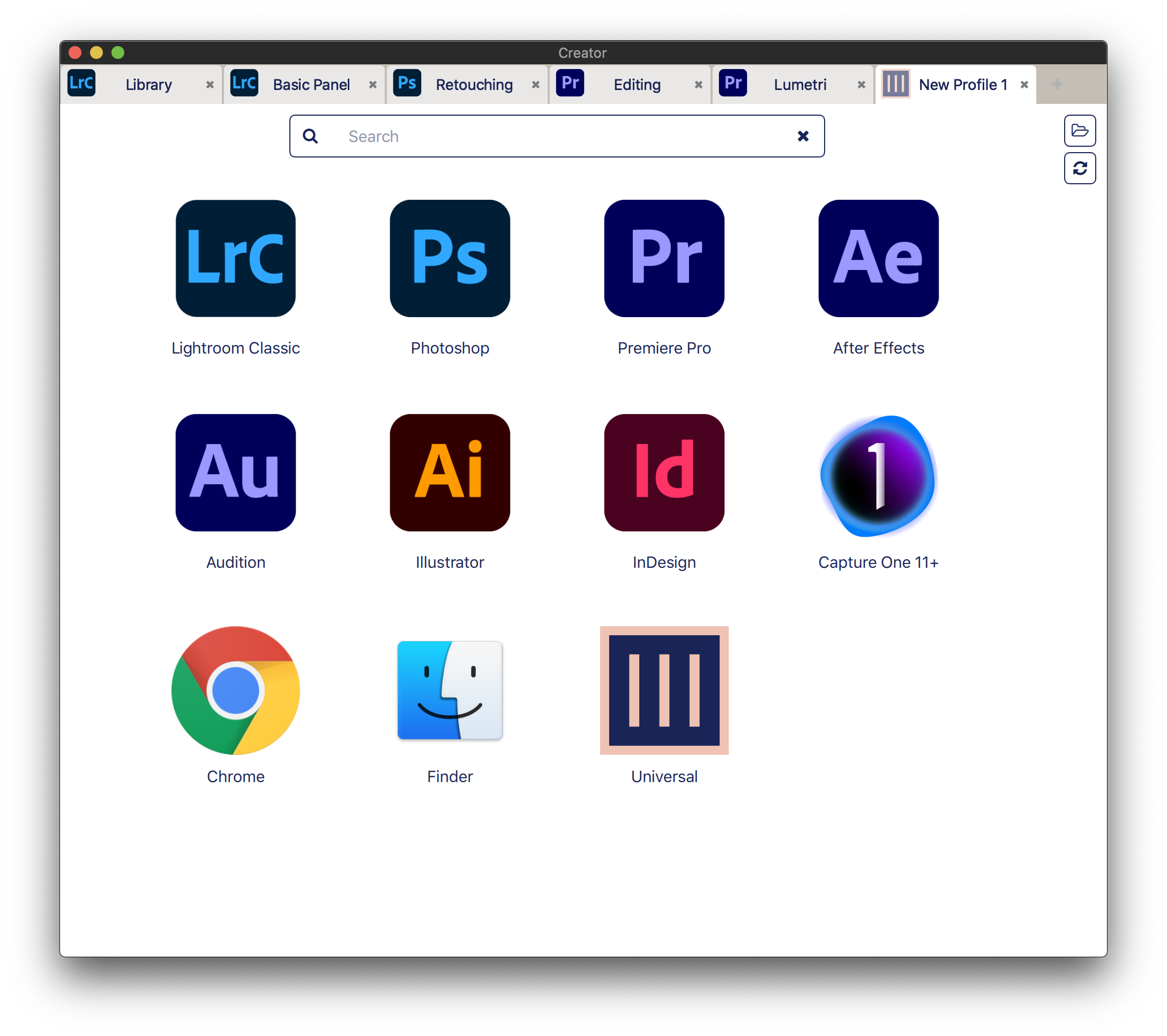Click the Universal label text

pyautogui.click(x=664, y=776)
